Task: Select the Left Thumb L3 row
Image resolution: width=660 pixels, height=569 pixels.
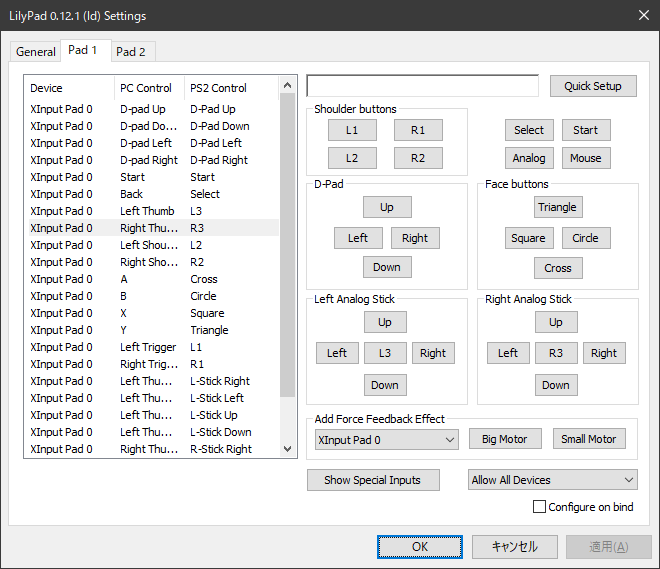Action: [x=154, y=211]
